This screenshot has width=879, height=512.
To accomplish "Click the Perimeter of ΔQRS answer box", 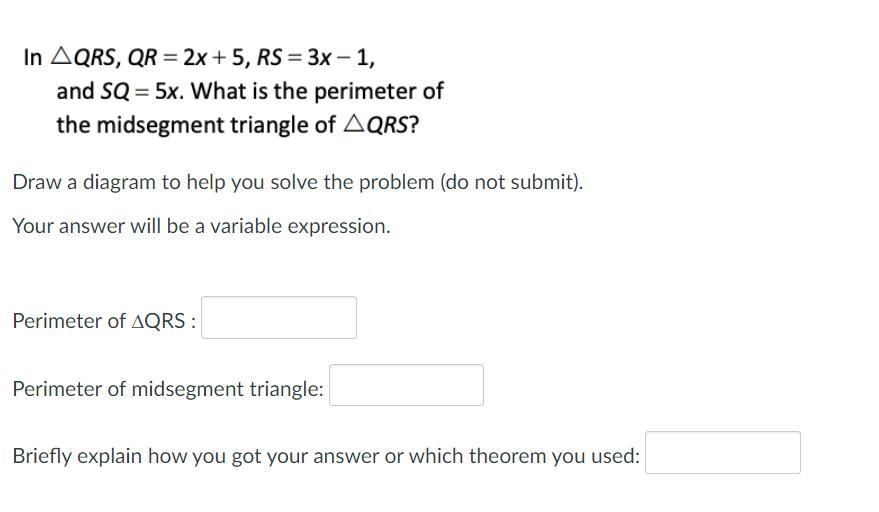I will [x=279, y=317].
